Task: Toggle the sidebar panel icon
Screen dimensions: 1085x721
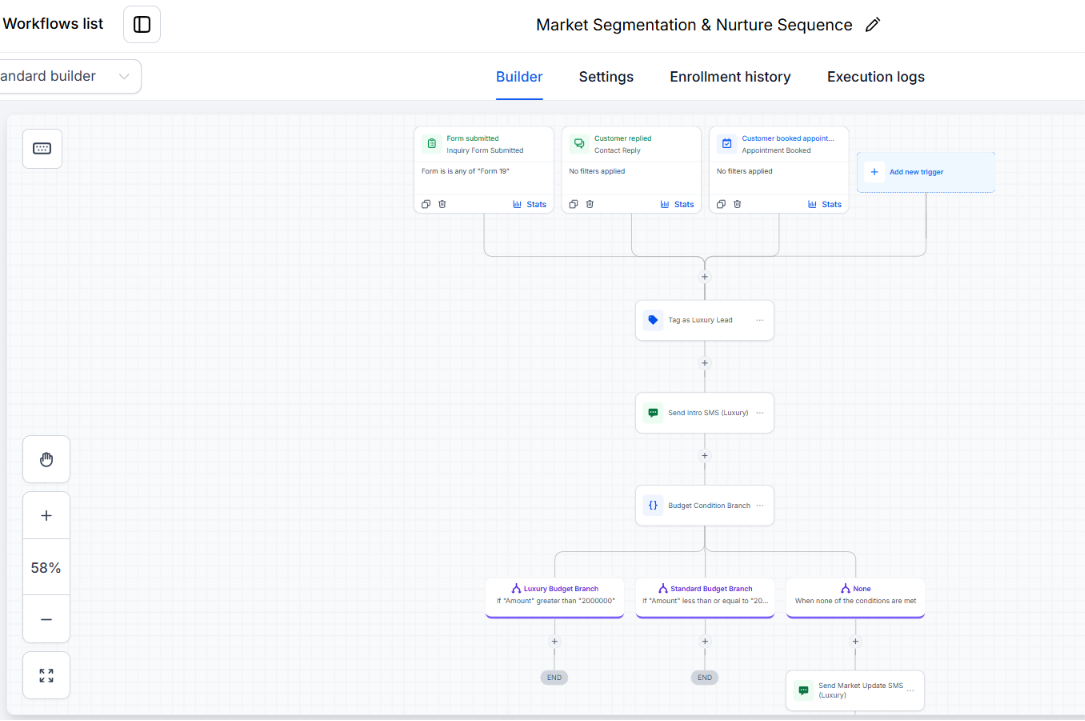Action: tap(142, 24)
